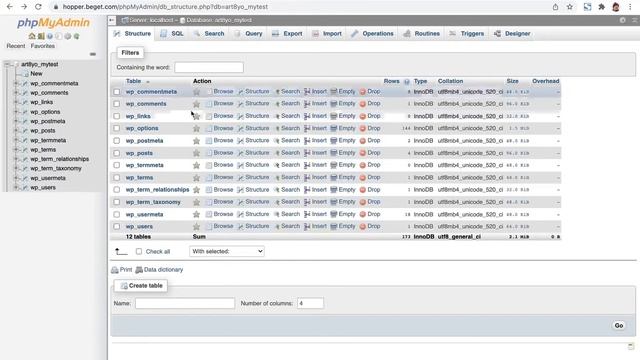Tick the wp_postmeta row checkbox
The height and width of the screenshot is (360, 640).
(x=117, y=141)
